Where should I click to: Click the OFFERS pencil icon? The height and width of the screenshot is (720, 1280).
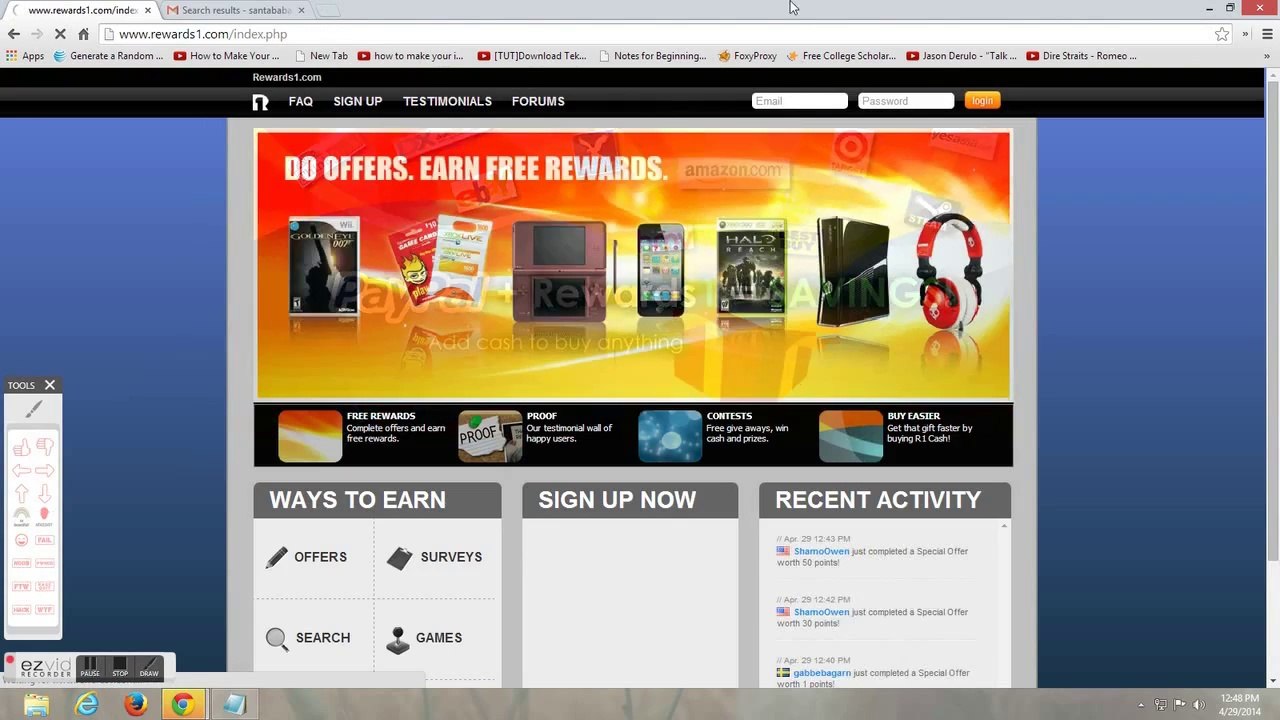(x=277, y=558)
